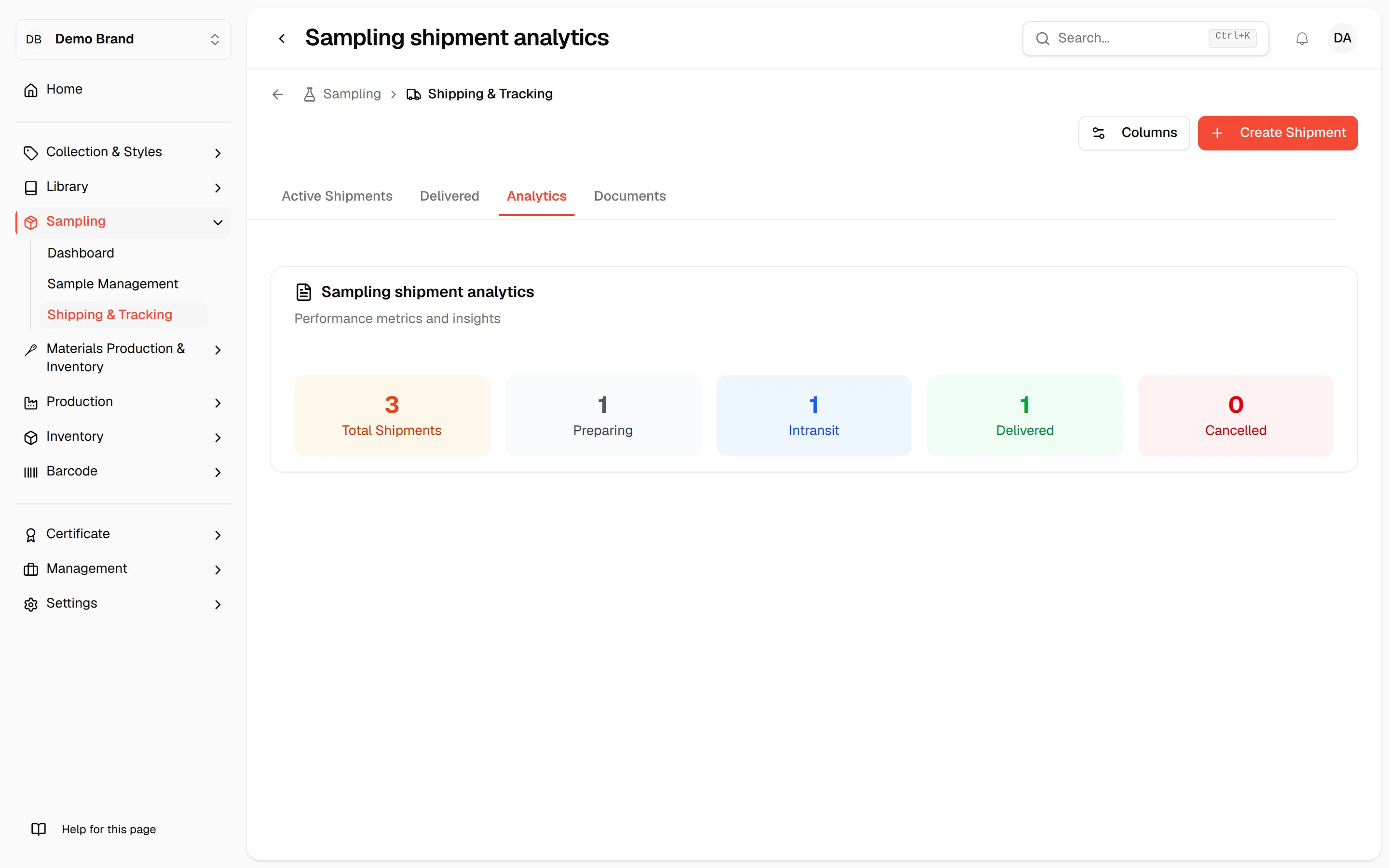The image size is (1389, 868).
Task: Open Help for this page link
Action: pos(109,829)
